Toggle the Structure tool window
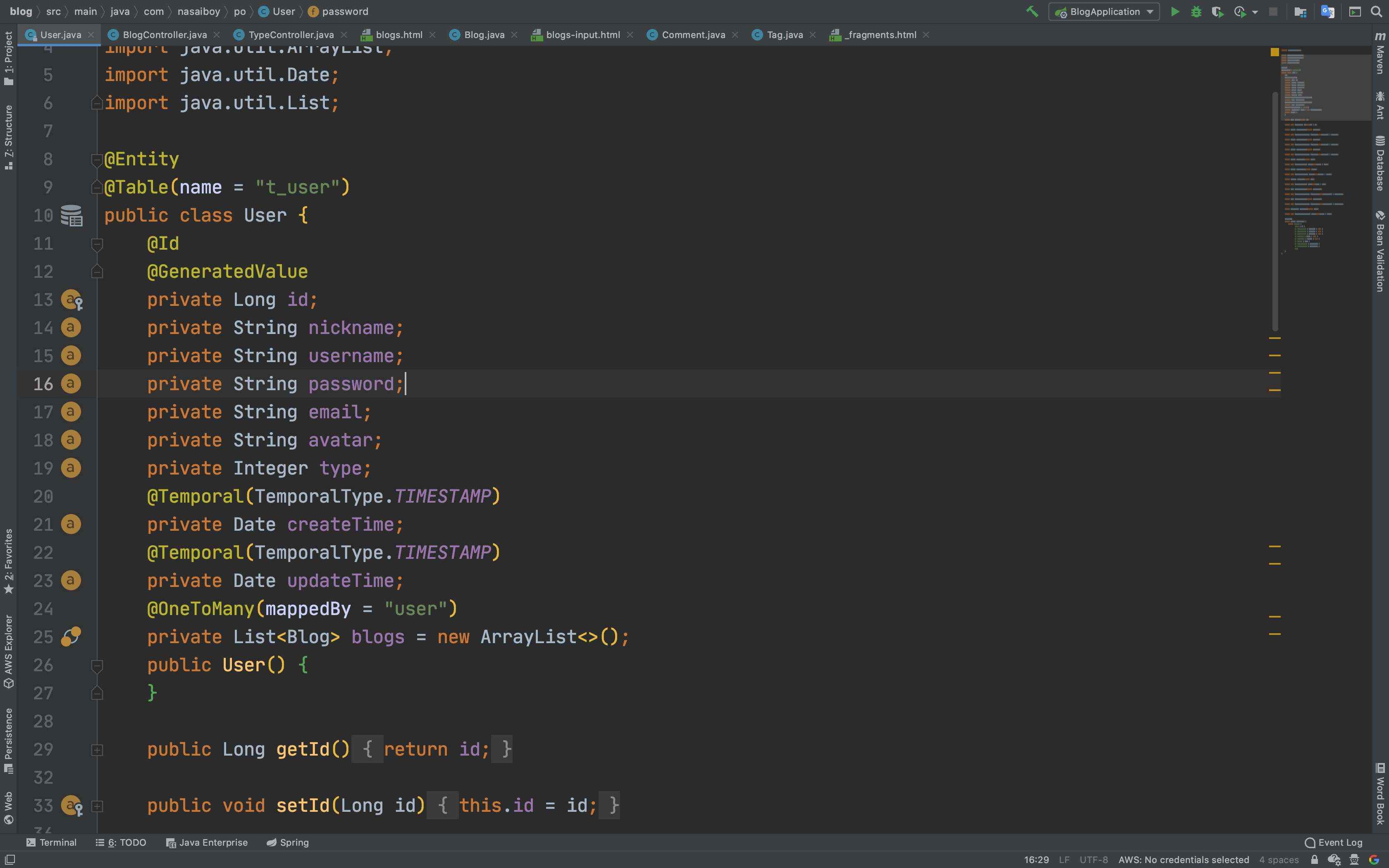 pos(9,137)
